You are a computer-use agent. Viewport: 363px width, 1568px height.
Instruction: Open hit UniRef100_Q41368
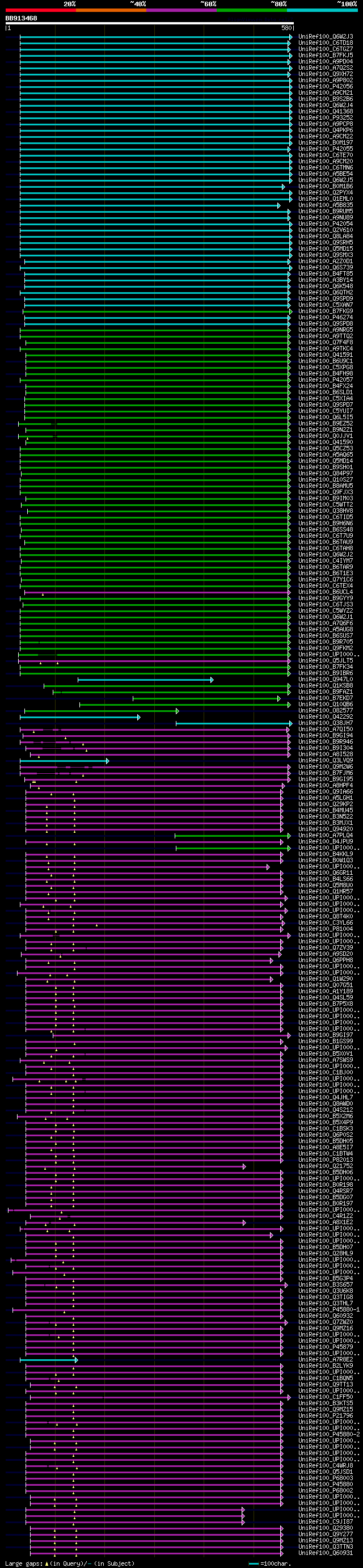pos(325,111)
